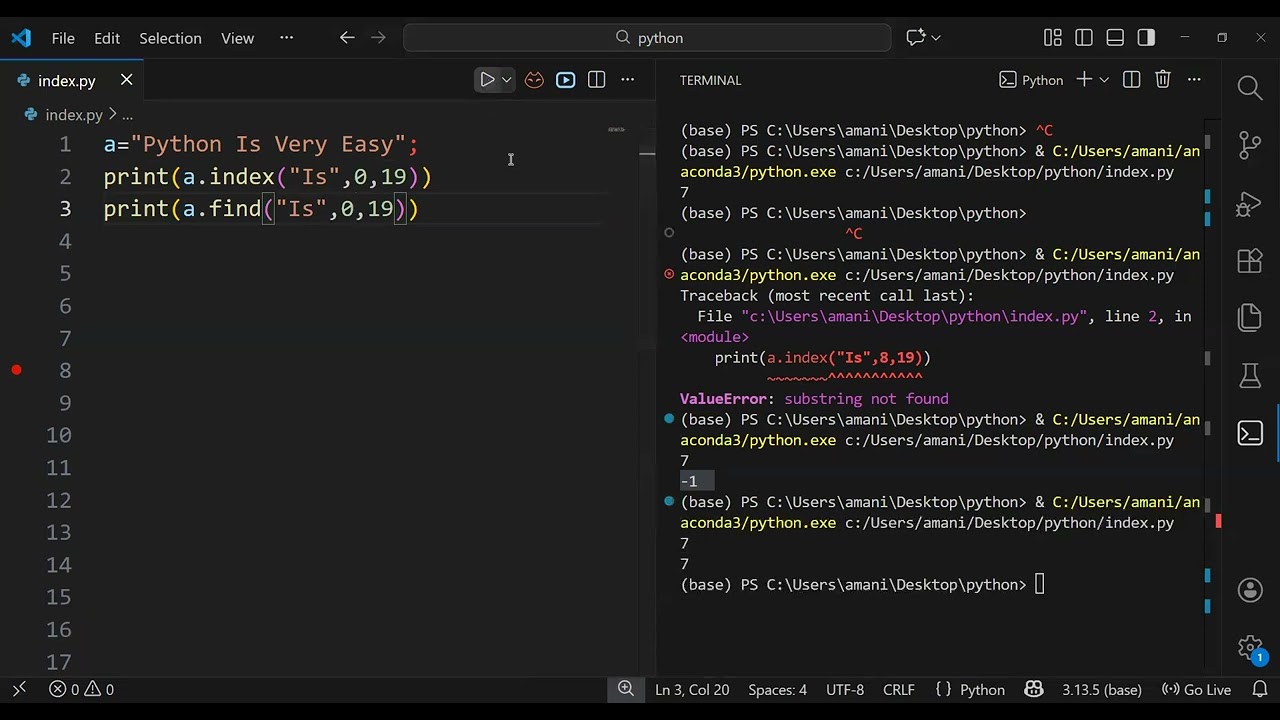Open the run options dropdown arrow

(x=507, y=80)
